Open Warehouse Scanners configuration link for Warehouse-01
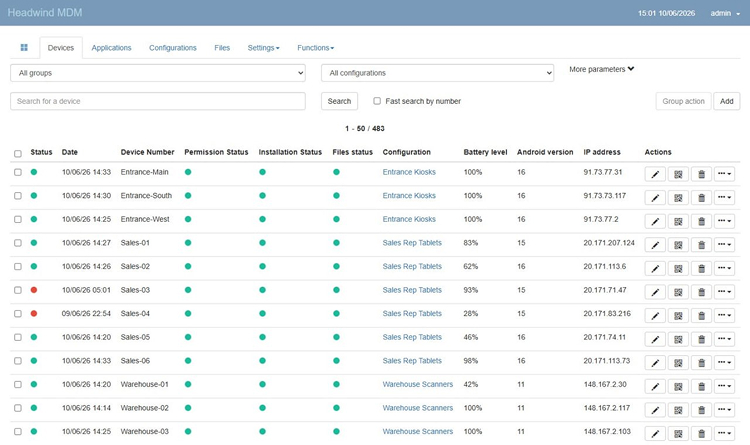750x445 pixels. [x=417, y=384]
